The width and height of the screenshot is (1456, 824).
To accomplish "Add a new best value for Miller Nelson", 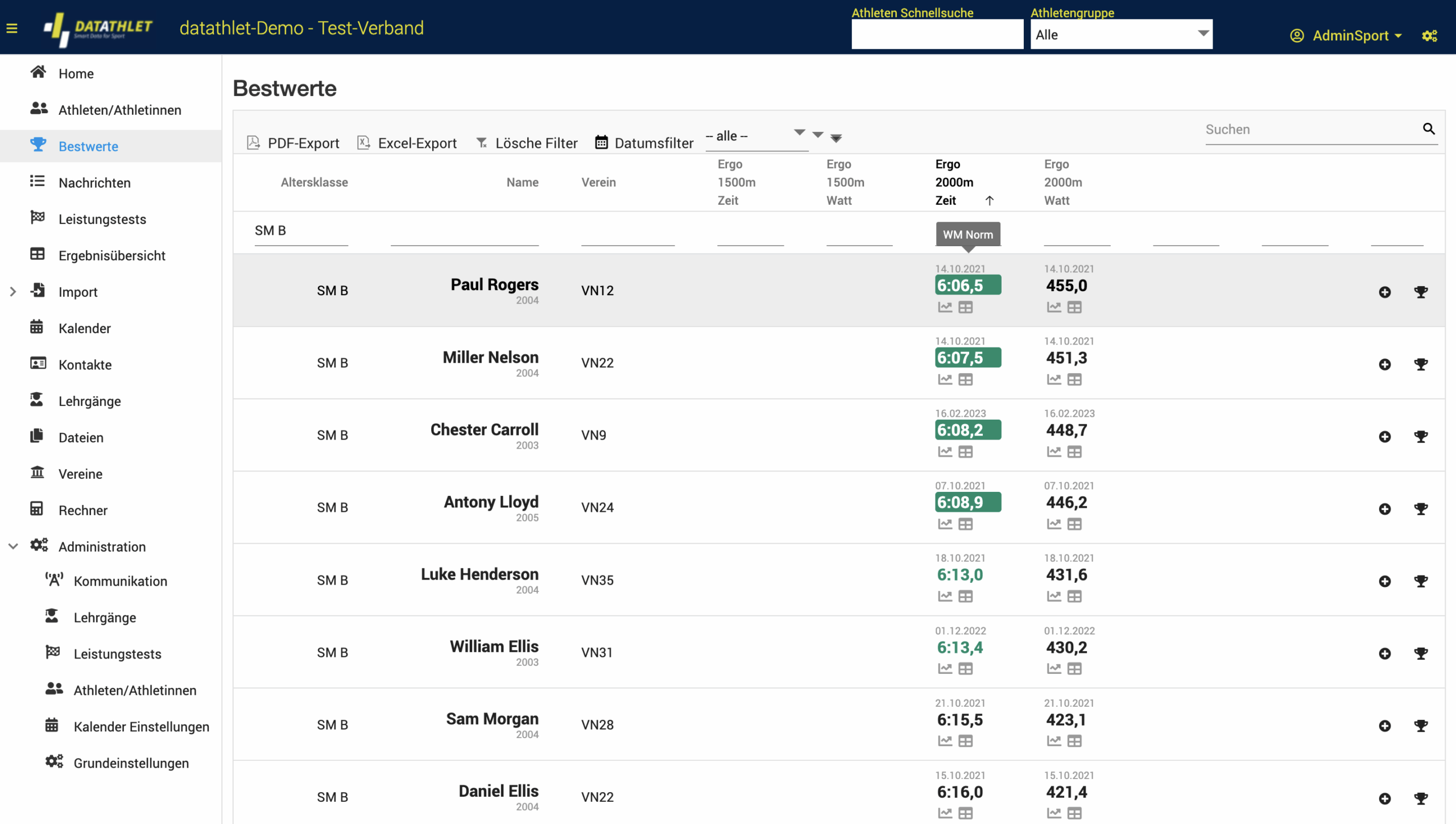I will (1385, 364).
